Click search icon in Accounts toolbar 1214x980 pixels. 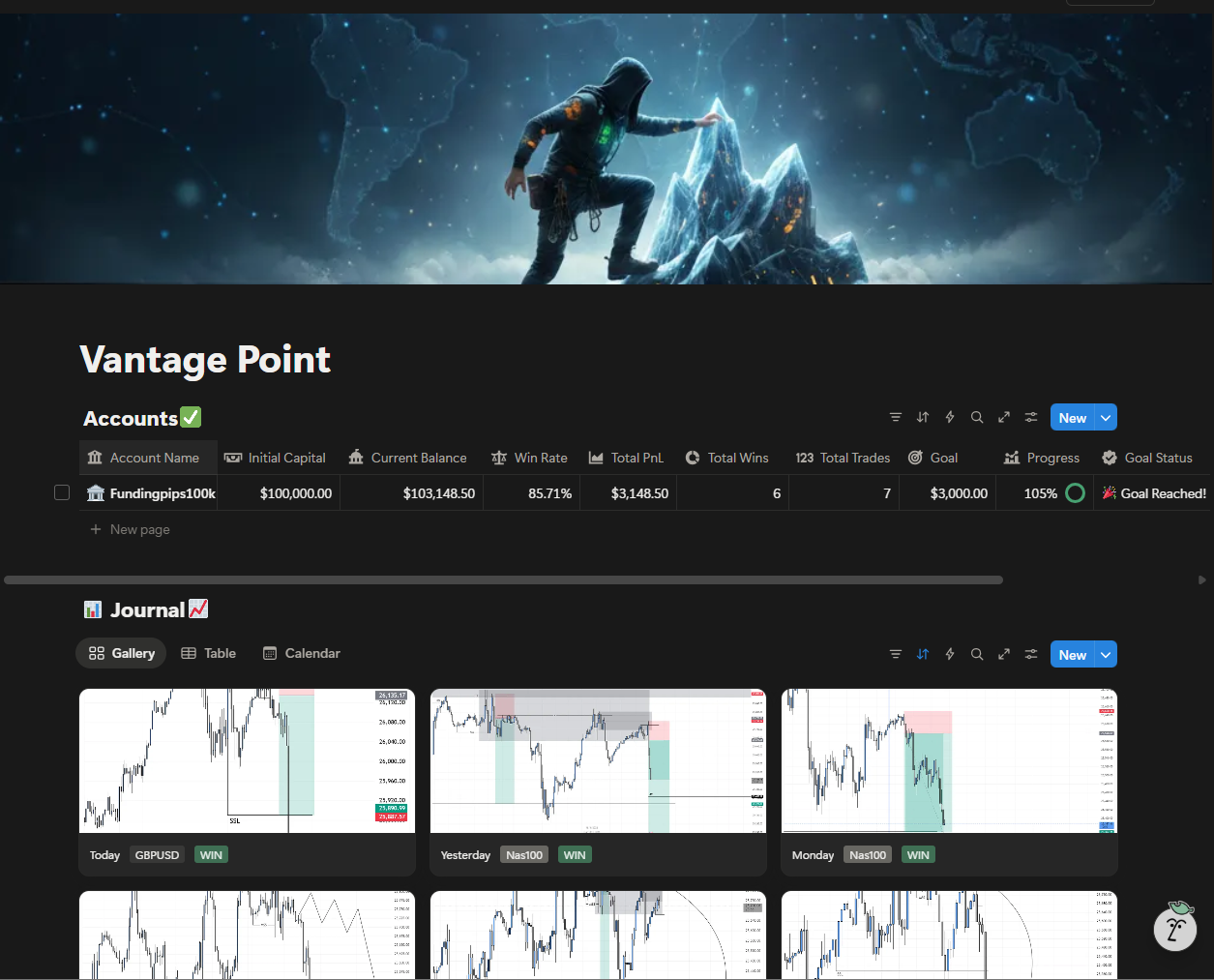coord(977,417)
